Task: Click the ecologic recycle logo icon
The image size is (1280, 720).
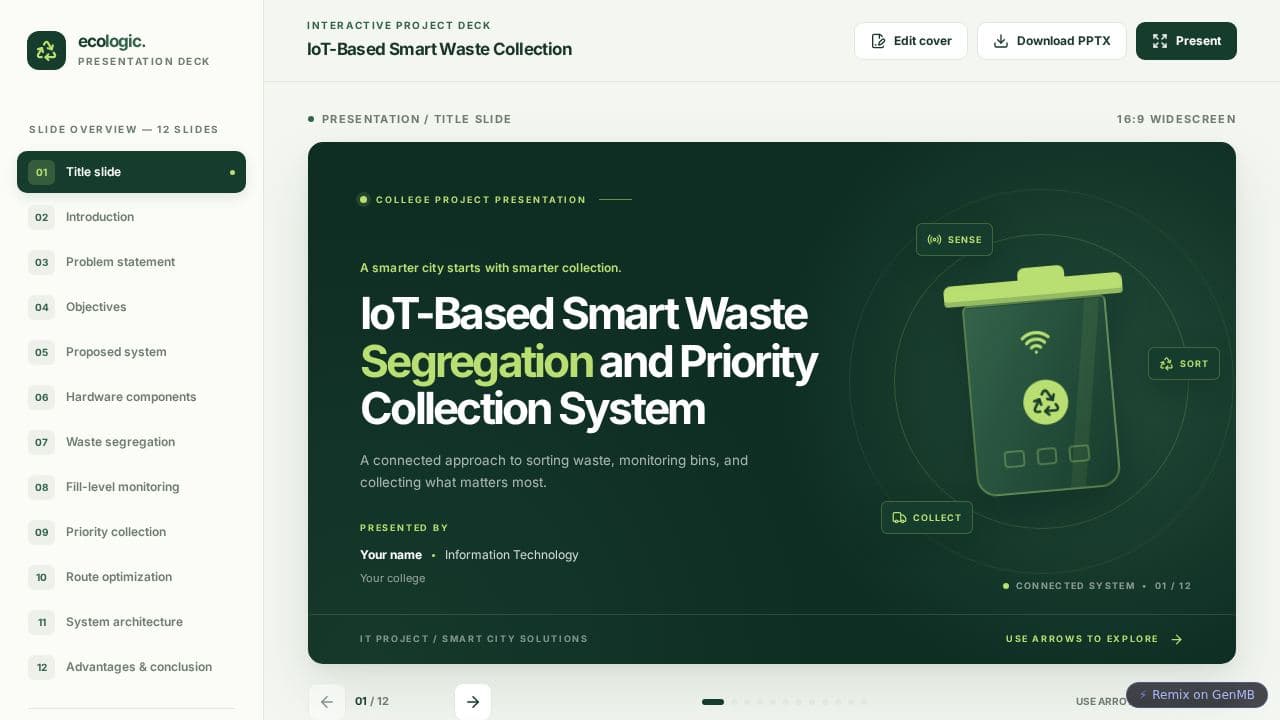Action: click(46, 50)
